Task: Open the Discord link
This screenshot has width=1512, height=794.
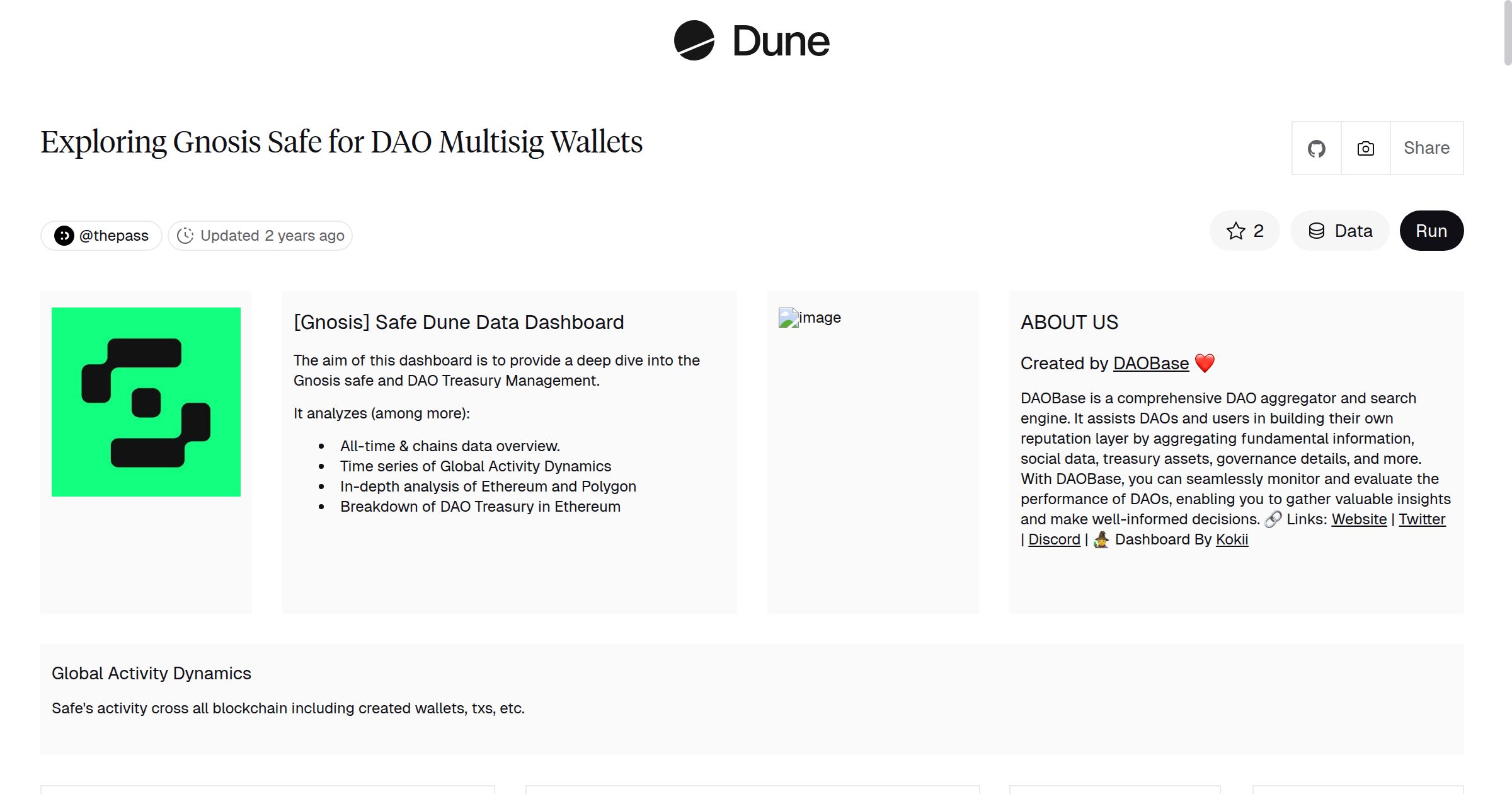Action: [x=1053, y=539]
